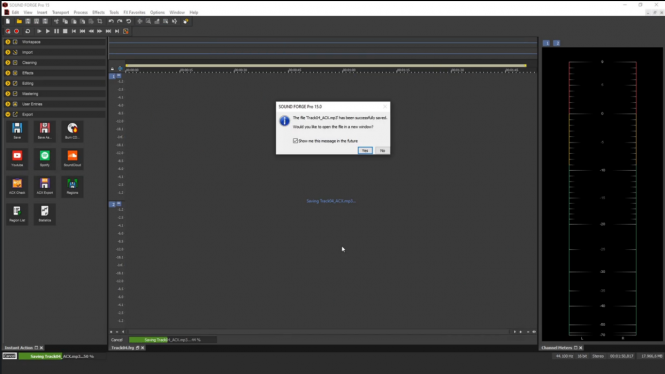Pause playback in transport bar
The height and width of the screenshot is (374, 665).
tap(56, 31)
